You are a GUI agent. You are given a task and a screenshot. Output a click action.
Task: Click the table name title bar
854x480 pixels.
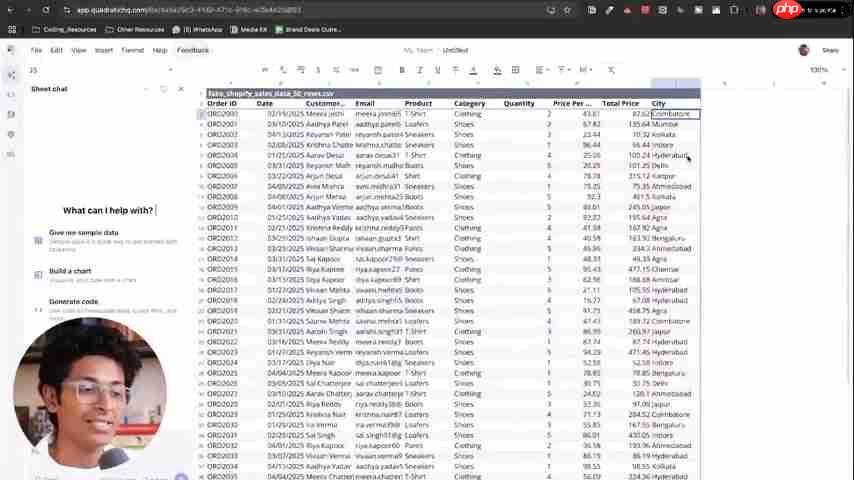(x=453, y=94)
